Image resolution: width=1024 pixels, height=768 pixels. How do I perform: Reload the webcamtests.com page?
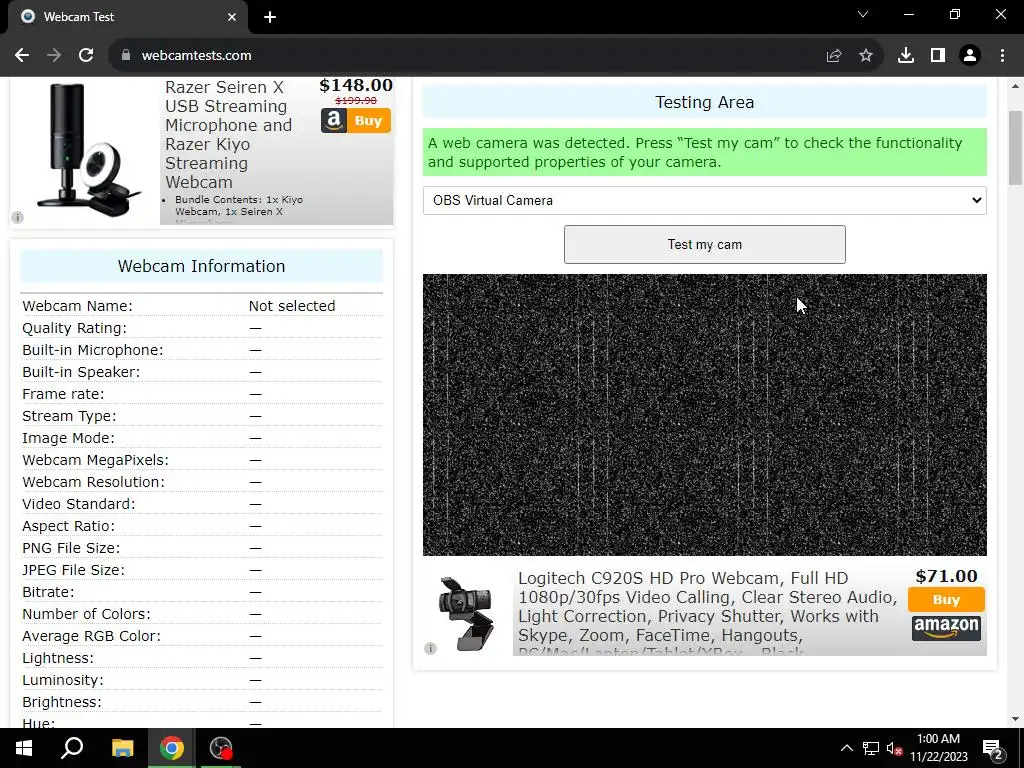click(x=86, y=56)
